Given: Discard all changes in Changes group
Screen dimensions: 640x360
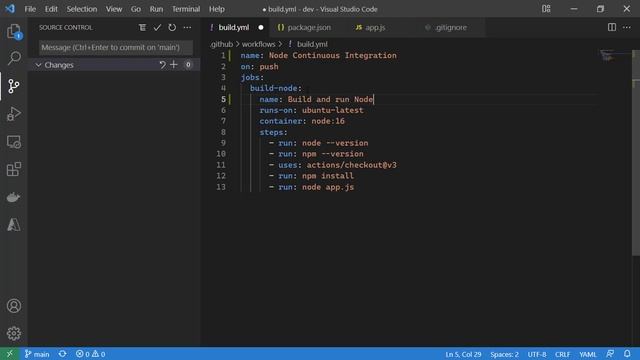Looking at the screenshot, I should click(162, 64).
